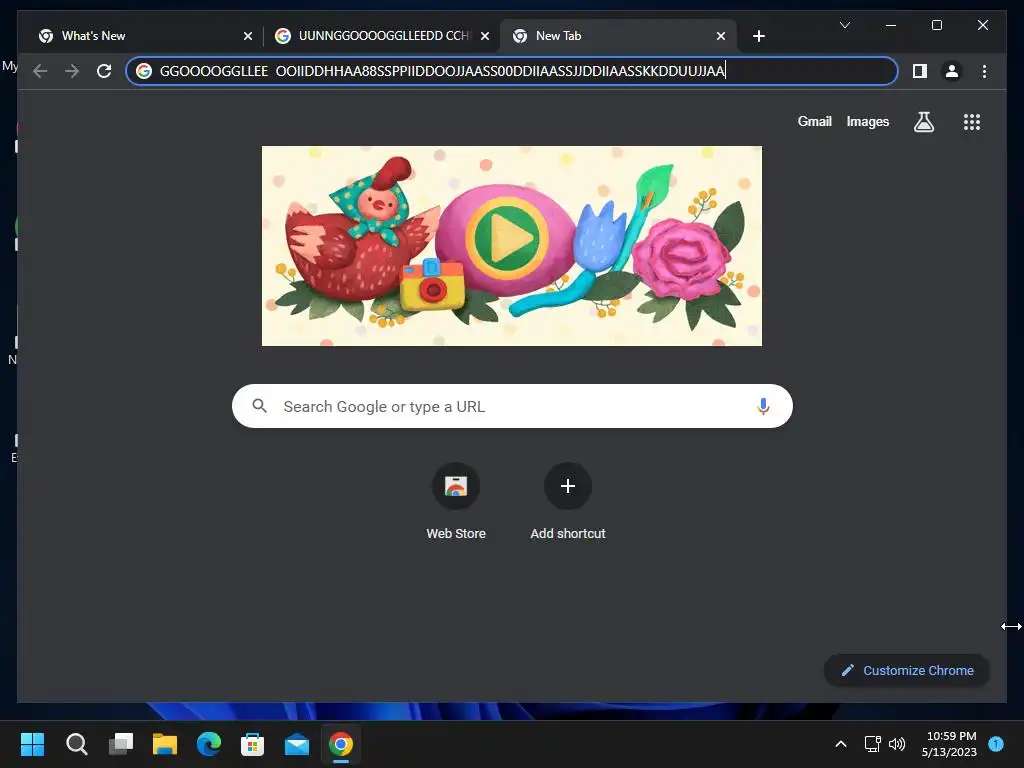Screen dimensions: 1024x768
Task: Open the Chrome side panel
Action: (x=920, y=71)
